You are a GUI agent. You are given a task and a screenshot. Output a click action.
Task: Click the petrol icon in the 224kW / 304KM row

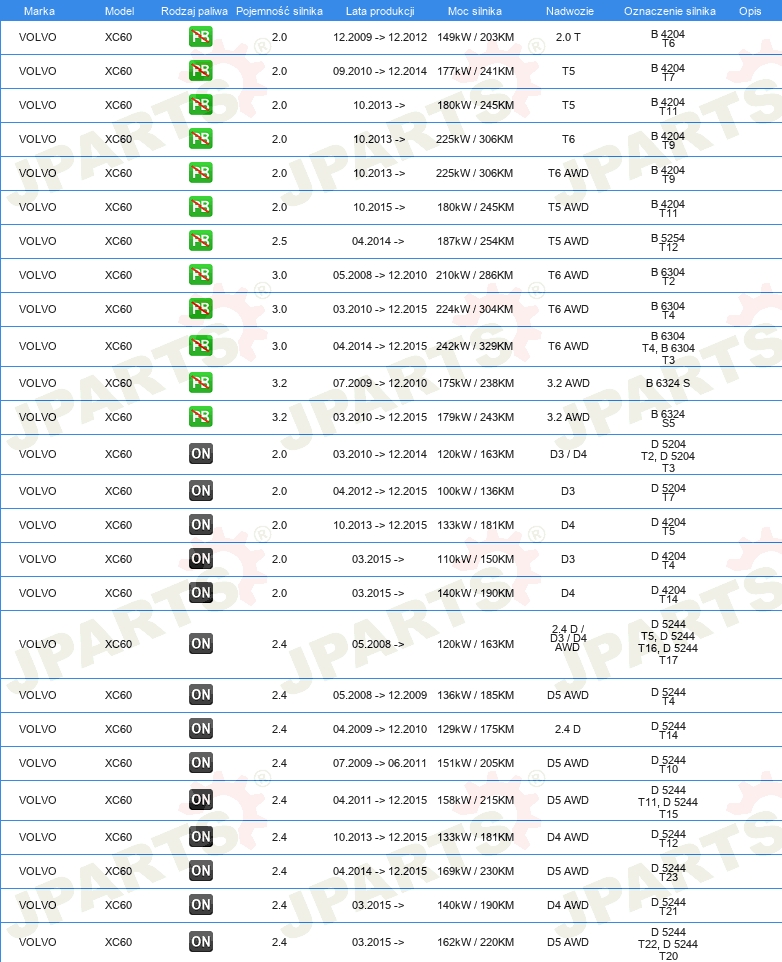pyautogui.click(x=201, y=309)
